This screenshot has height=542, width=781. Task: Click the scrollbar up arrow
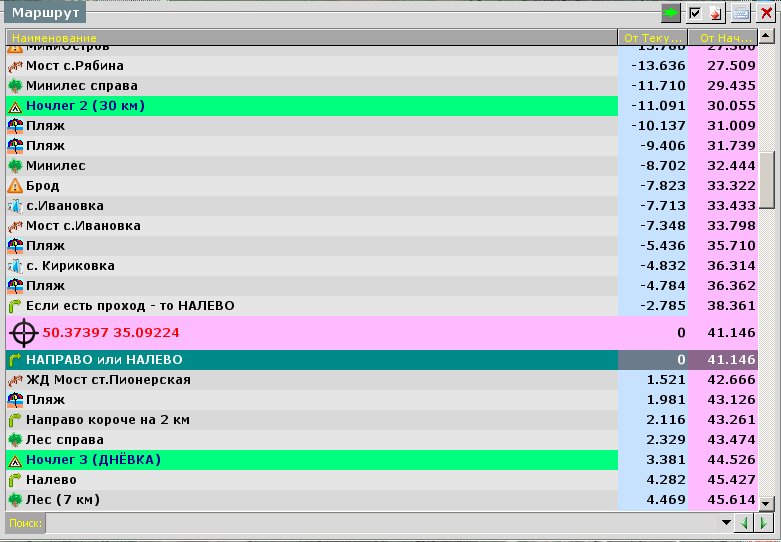[767, 36]
